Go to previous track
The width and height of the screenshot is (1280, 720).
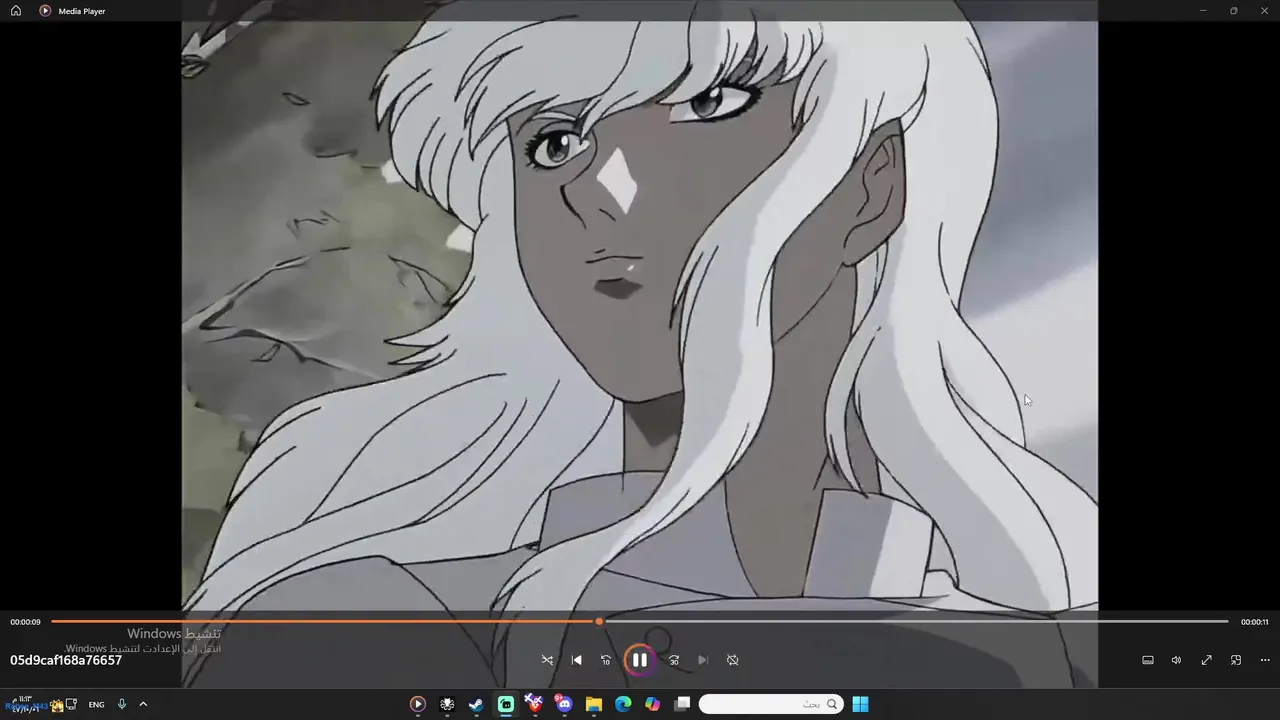point(576,660)
